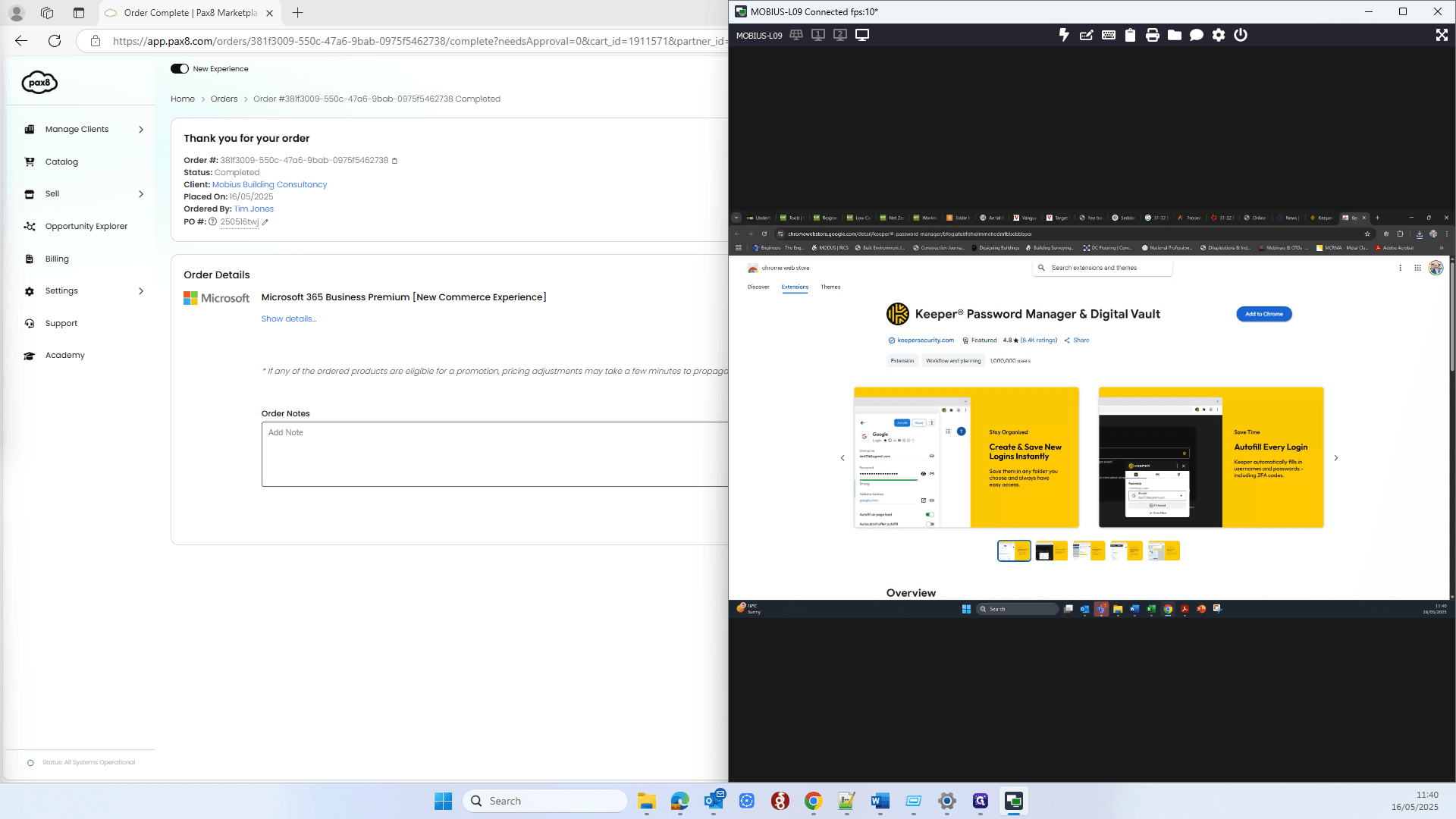1456x819 pixels.
Task: Toggle the New Experience switch in Pax8
Action: (x=180, y=69)
